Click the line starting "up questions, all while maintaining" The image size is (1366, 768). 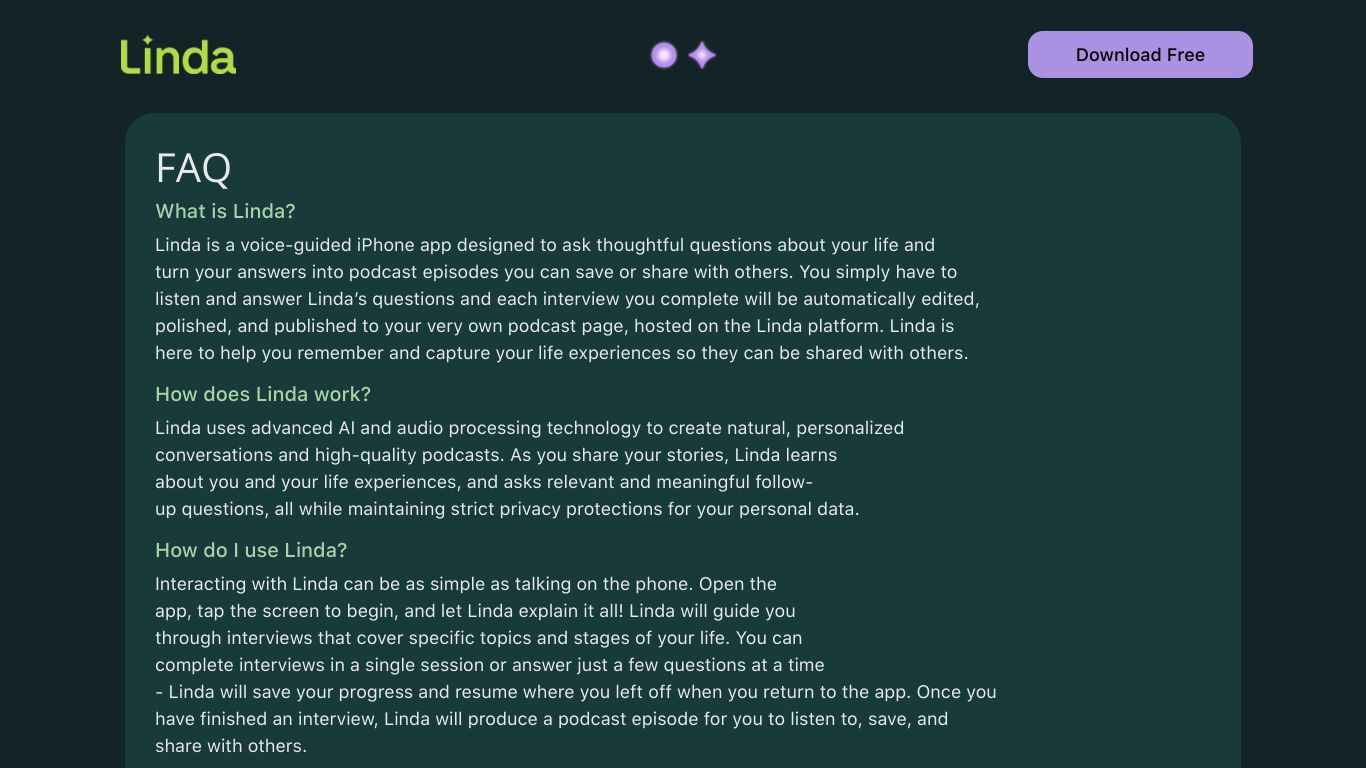click(507, 509)
